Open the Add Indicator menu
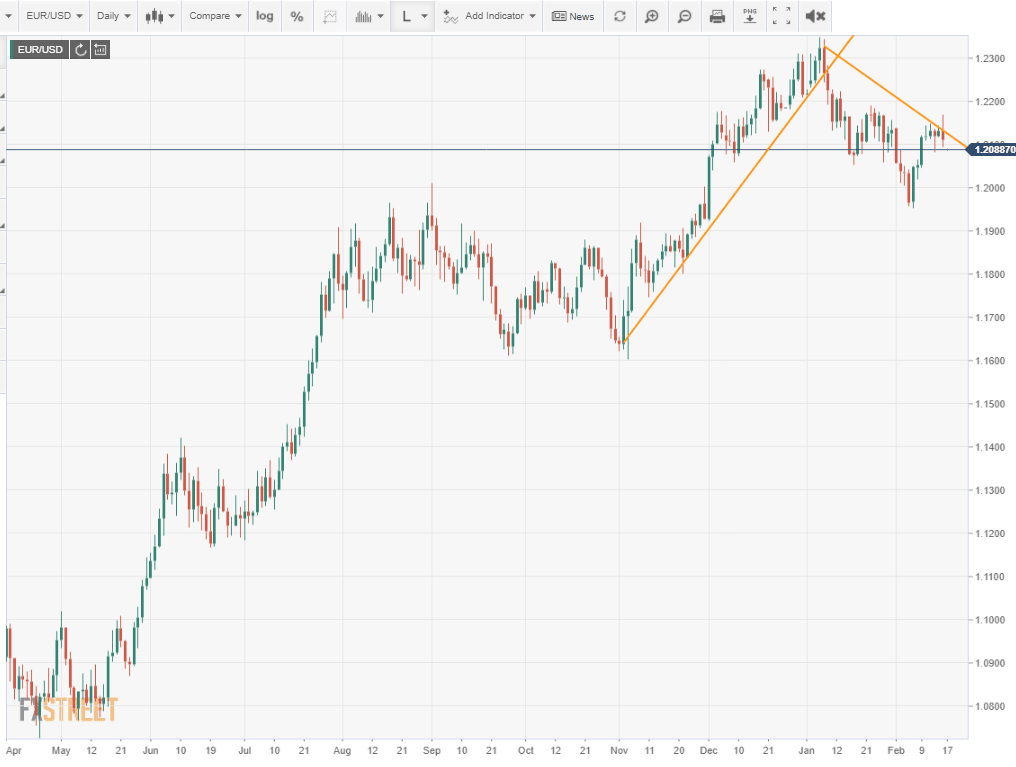1016x767 pixels. click(x=489, y=16)
